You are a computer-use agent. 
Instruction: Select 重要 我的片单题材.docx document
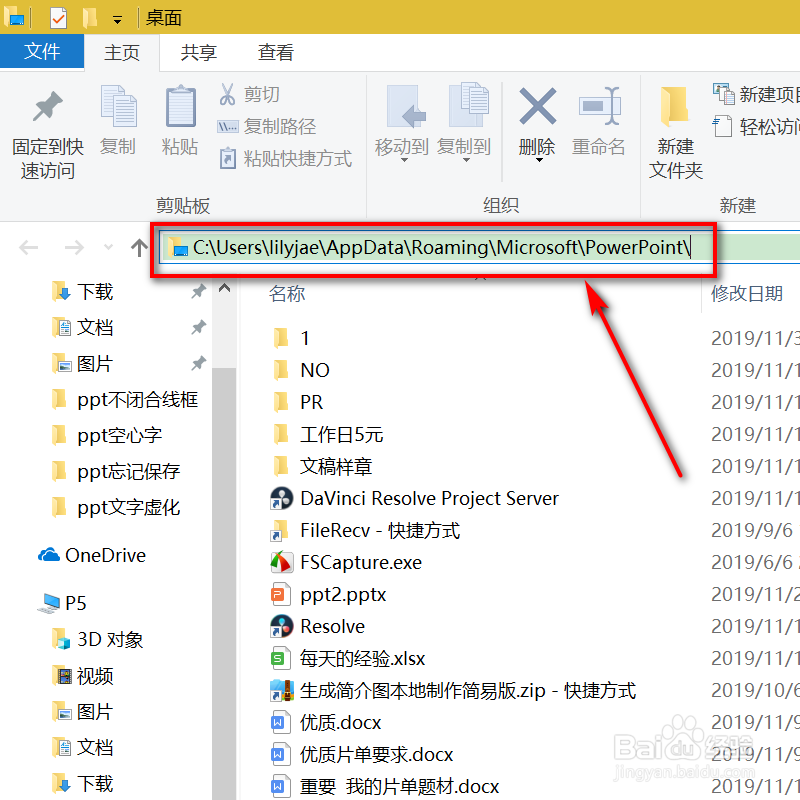tap(385, 786)
